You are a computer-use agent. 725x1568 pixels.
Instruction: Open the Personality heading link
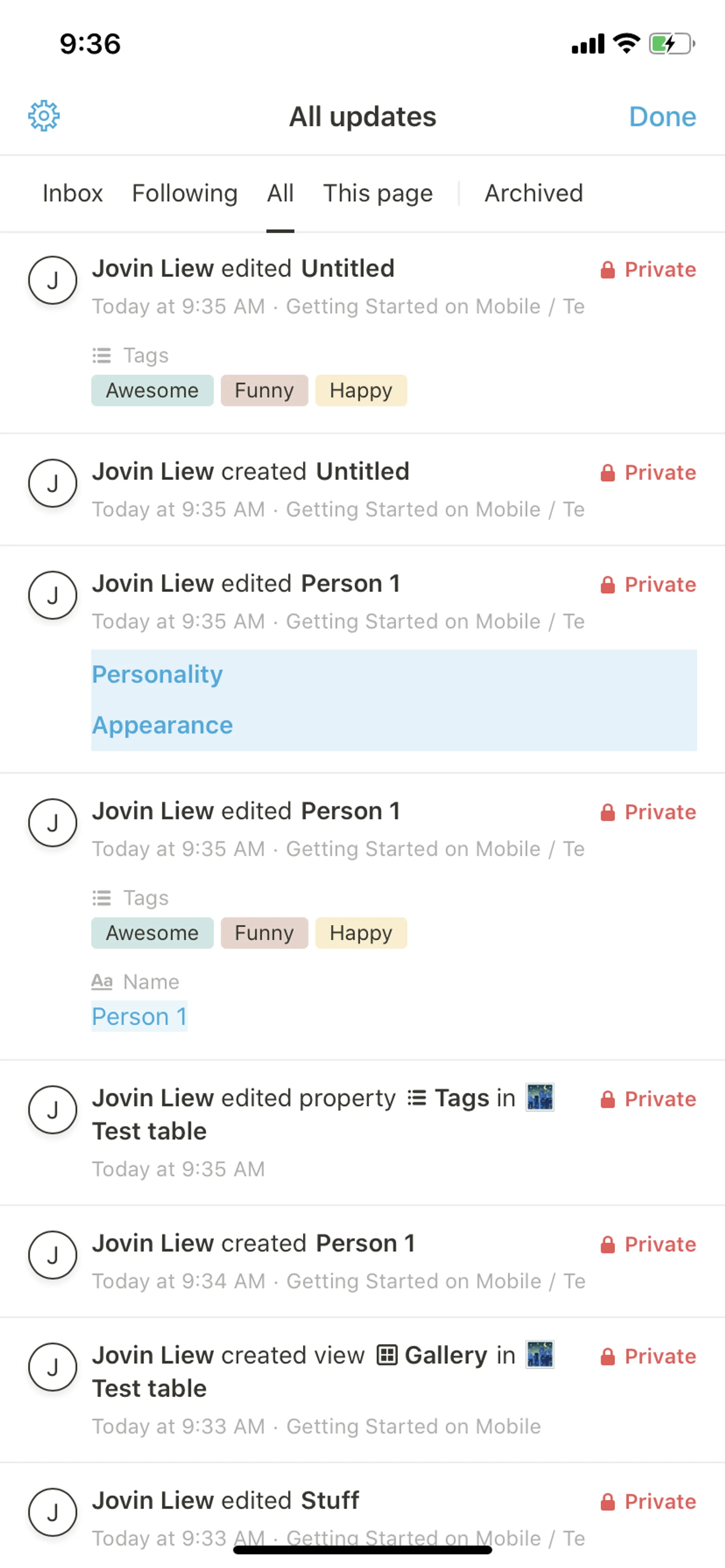point(157,674)
